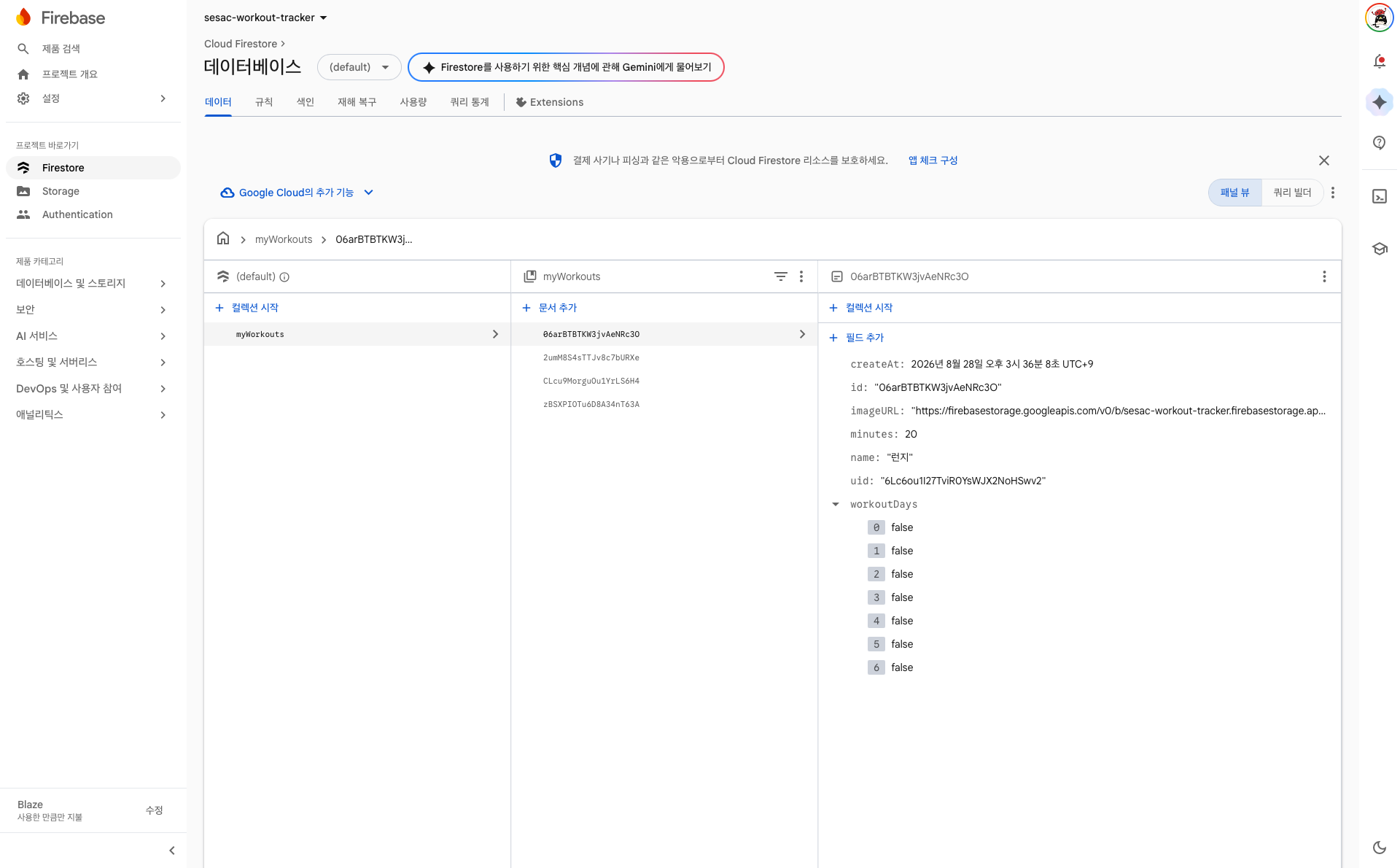The image size is (1400, 868).
Task: Switch to Query builder (쿼리 빌더)
Action: click(1293, 193)
